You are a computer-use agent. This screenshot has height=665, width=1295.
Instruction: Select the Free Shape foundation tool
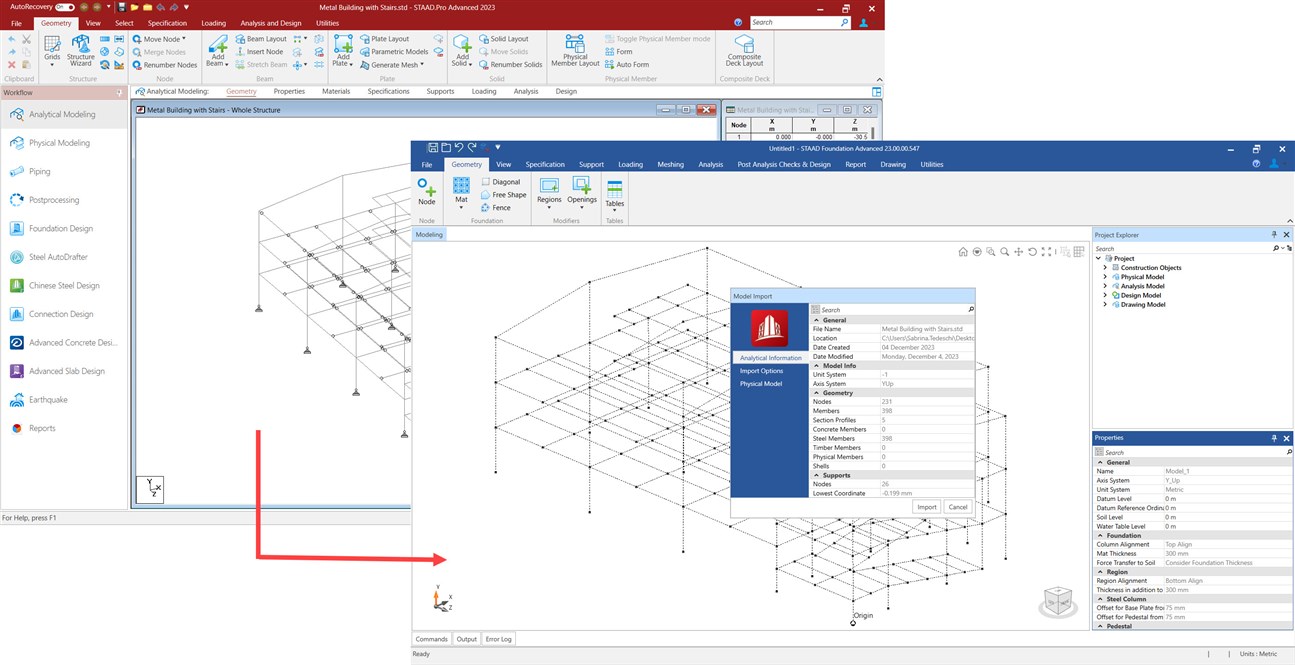[503, 195]
